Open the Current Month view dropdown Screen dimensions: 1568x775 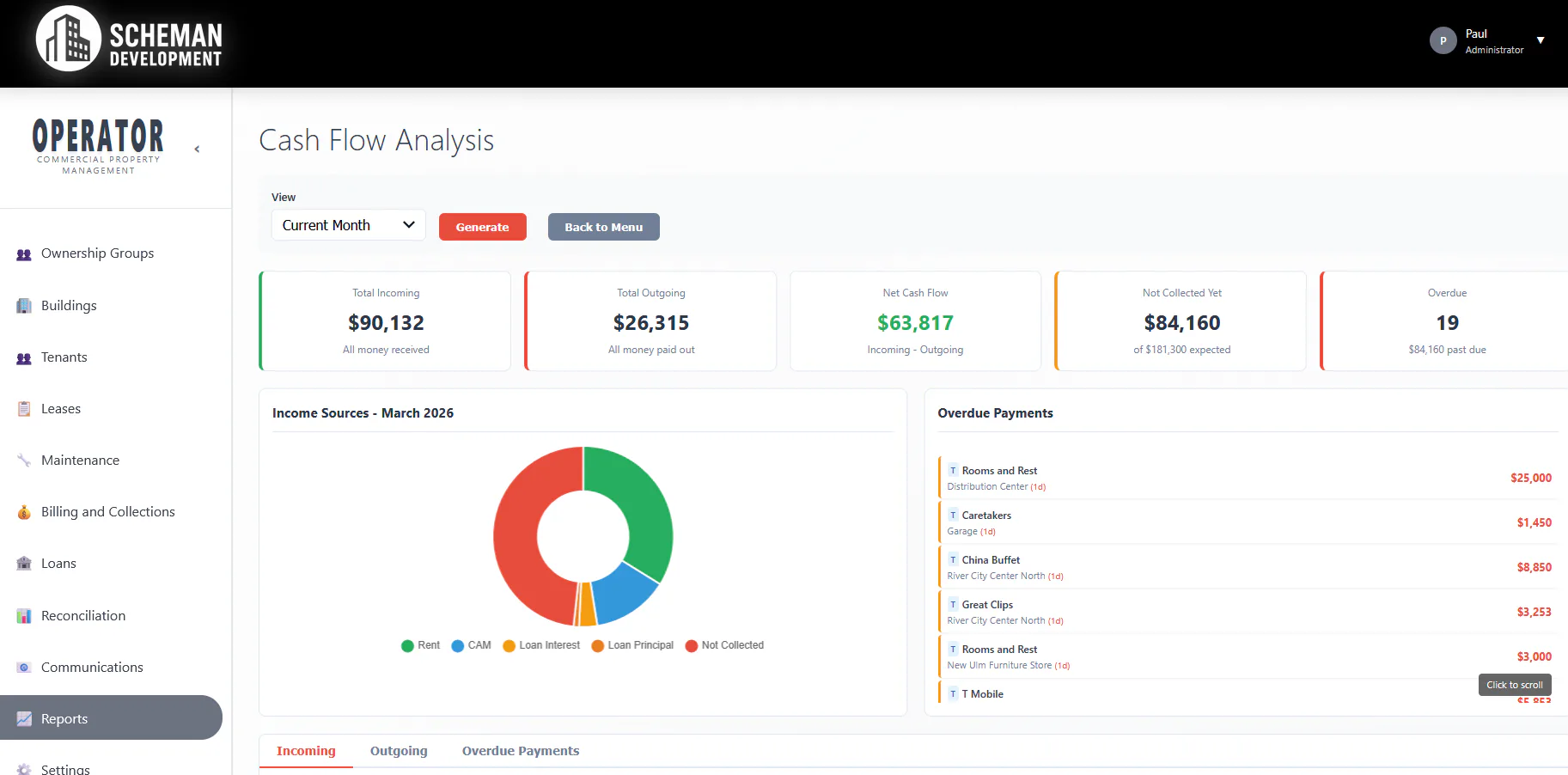(349, 225)
